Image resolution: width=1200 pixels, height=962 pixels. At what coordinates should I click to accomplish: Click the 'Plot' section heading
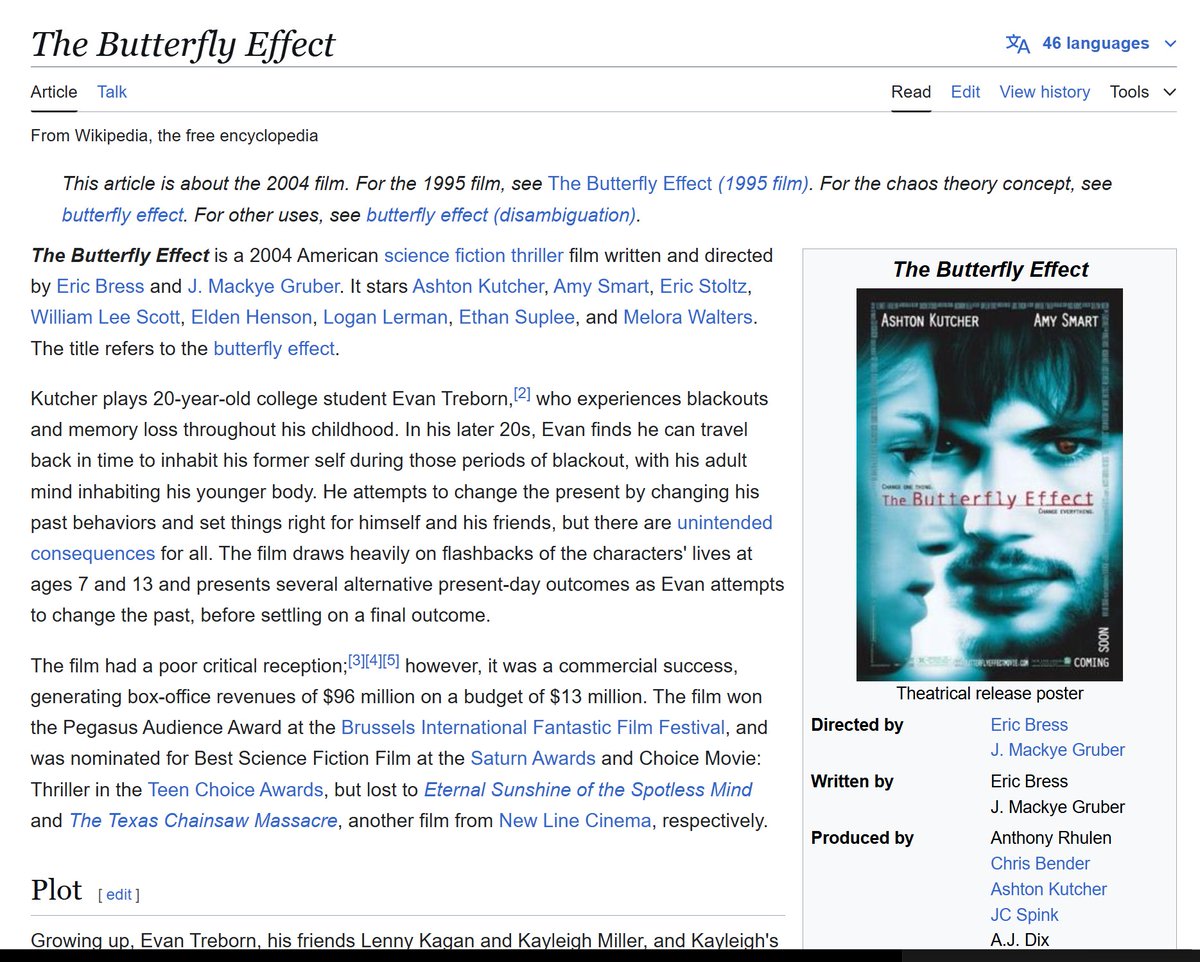56,890
